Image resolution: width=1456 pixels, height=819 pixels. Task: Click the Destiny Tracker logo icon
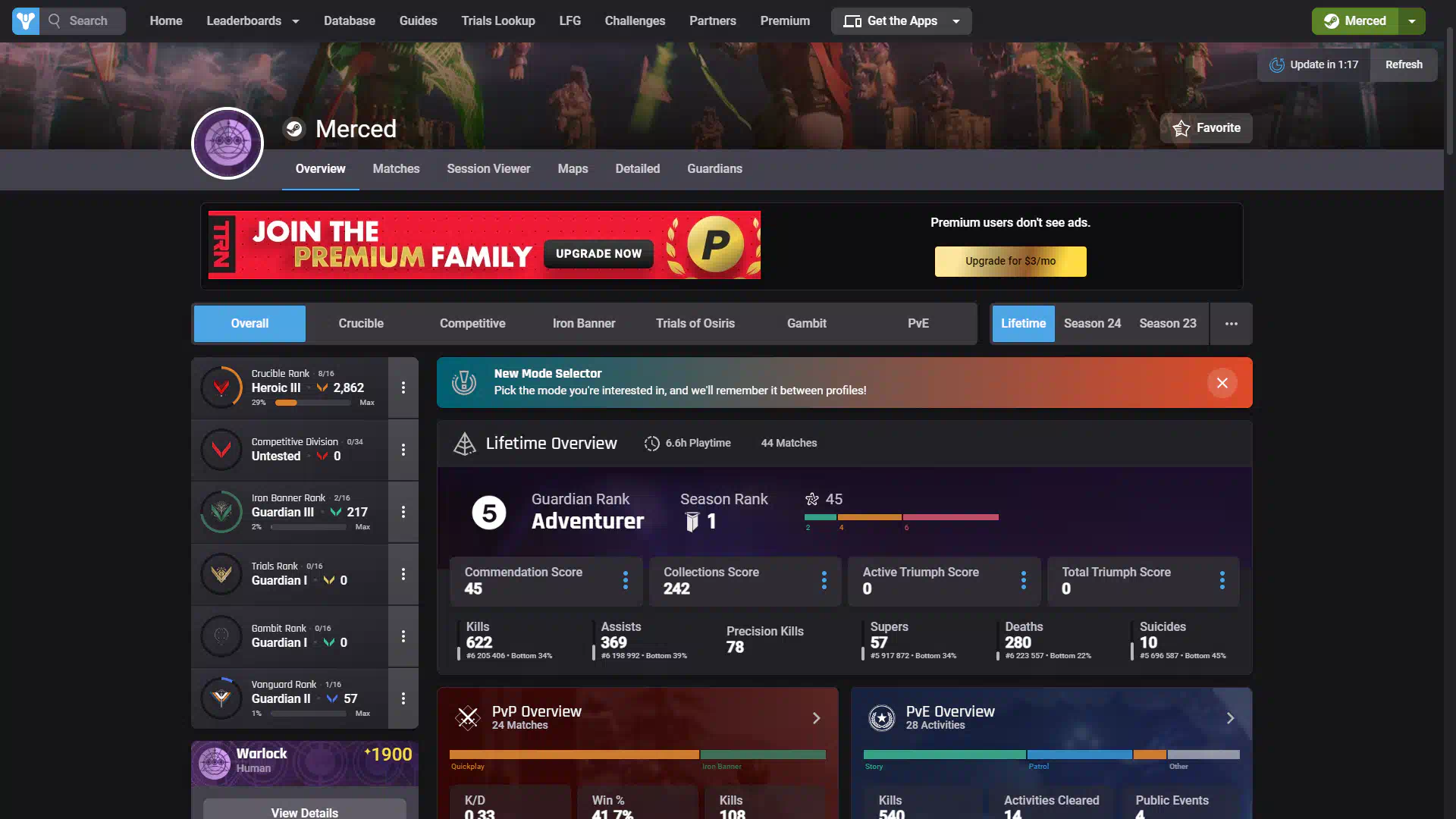tap(26, 21)
